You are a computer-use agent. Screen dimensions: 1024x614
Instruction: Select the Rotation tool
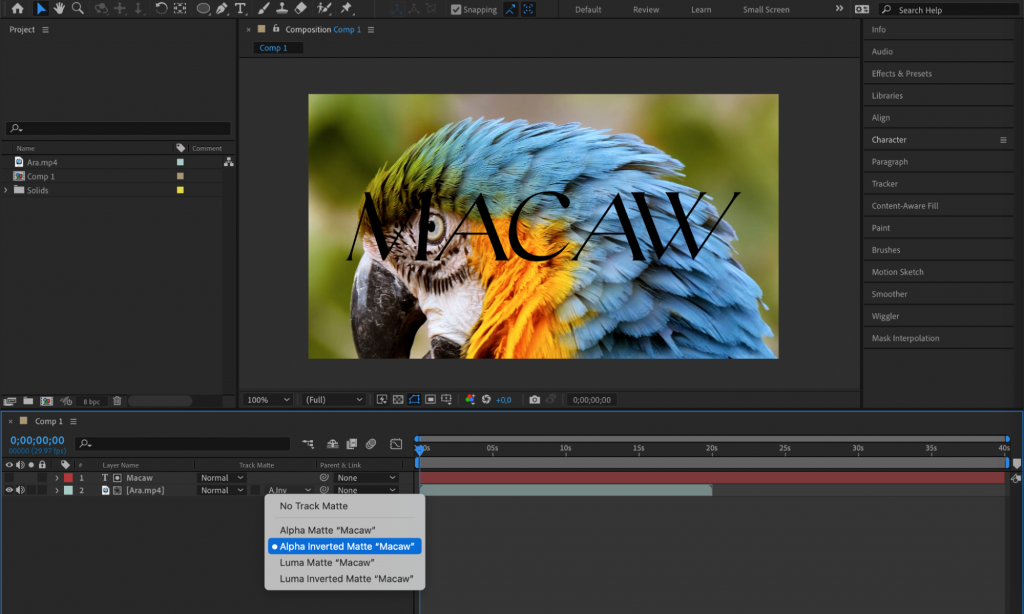pyautogui.click(x=160, y=10)
